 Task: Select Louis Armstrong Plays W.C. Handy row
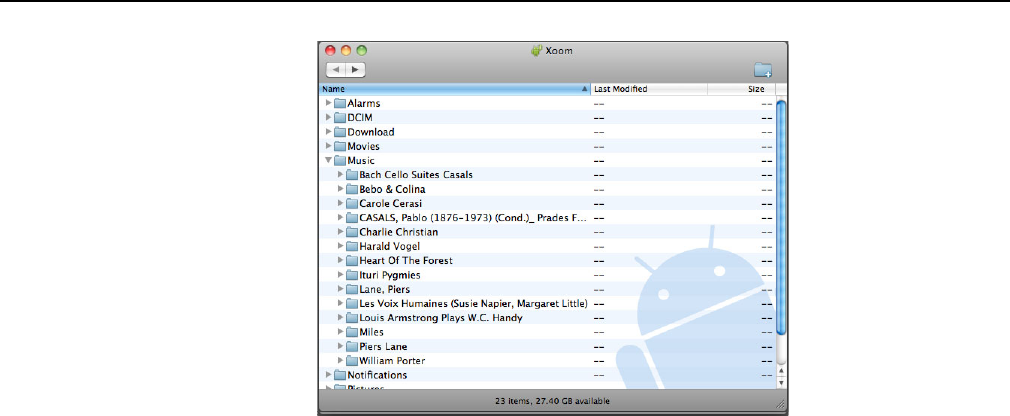pyautogui.click(x=548, y=317)
